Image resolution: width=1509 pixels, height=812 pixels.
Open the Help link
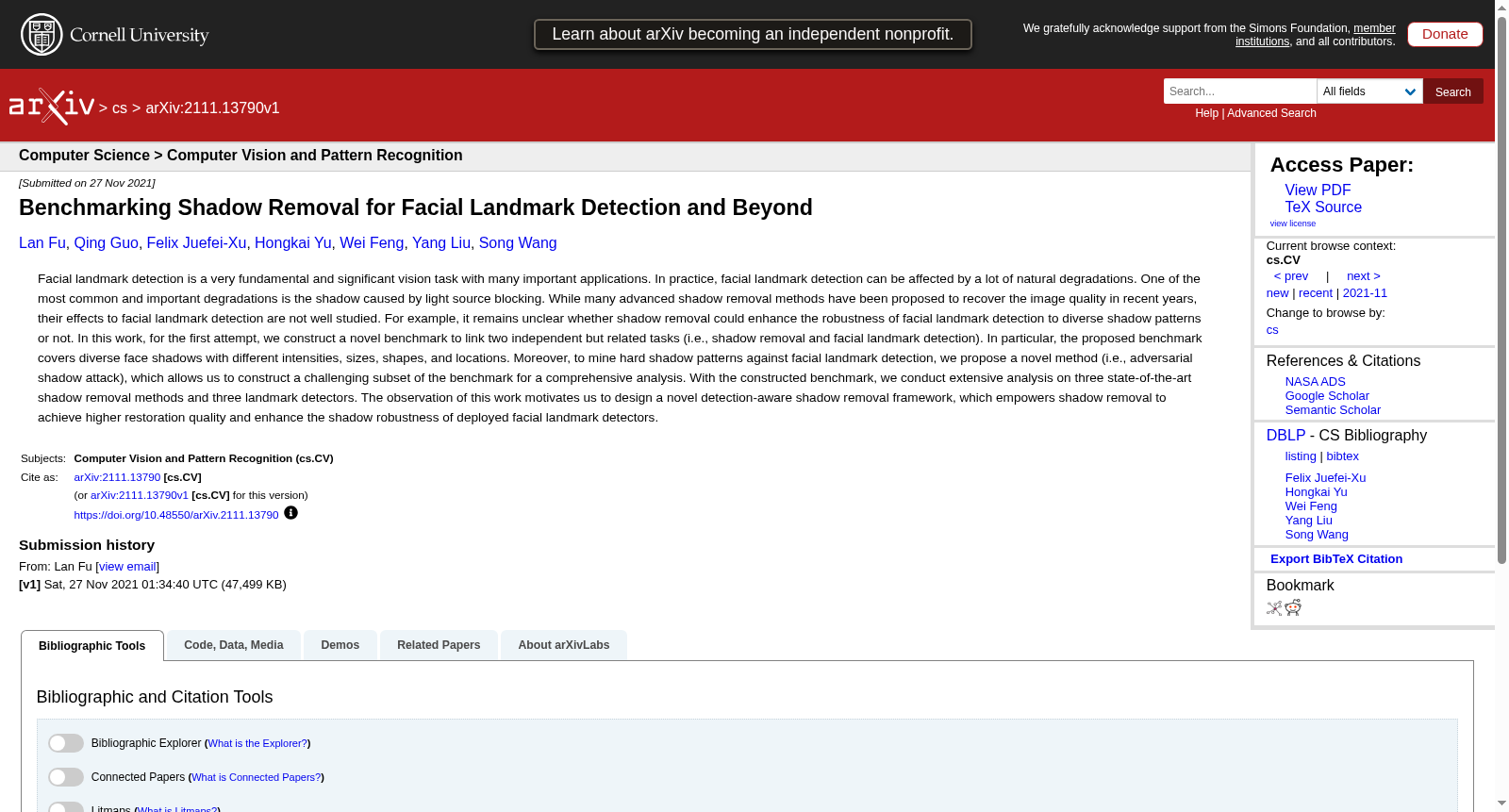tap(1206, 113)
